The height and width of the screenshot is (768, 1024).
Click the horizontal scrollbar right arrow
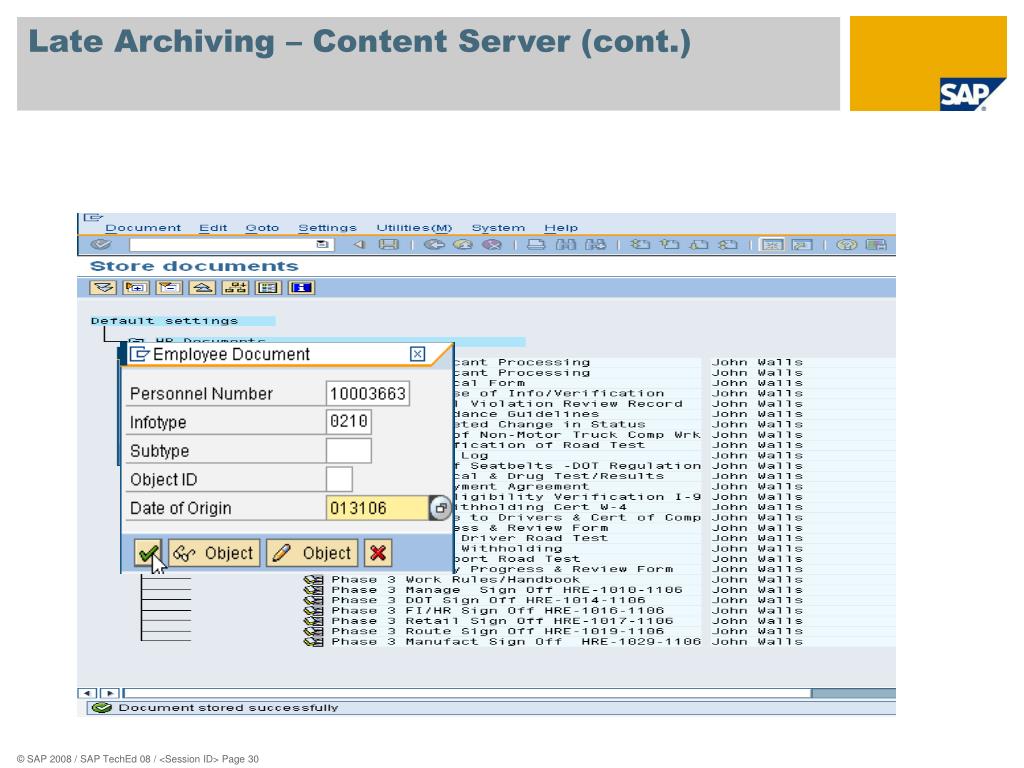click(110, 693)
